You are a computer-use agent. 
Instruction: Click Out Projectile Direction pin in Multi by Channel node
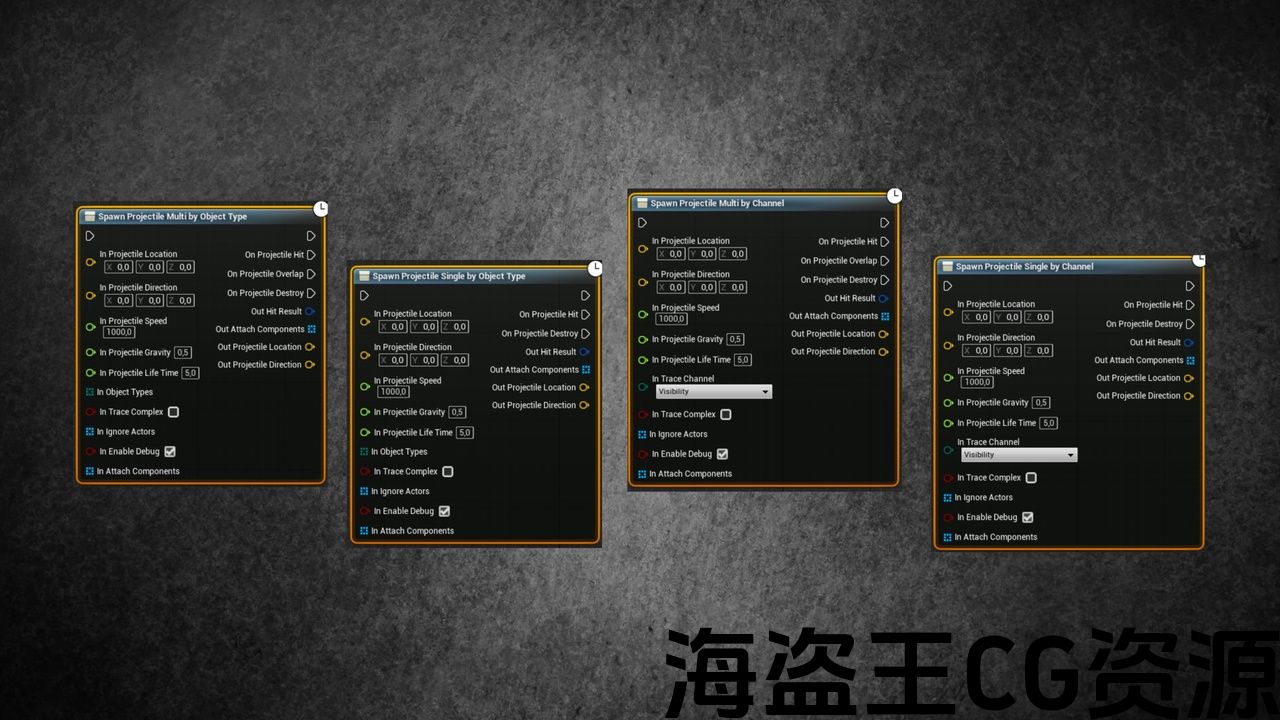click(x=883, y=352)
